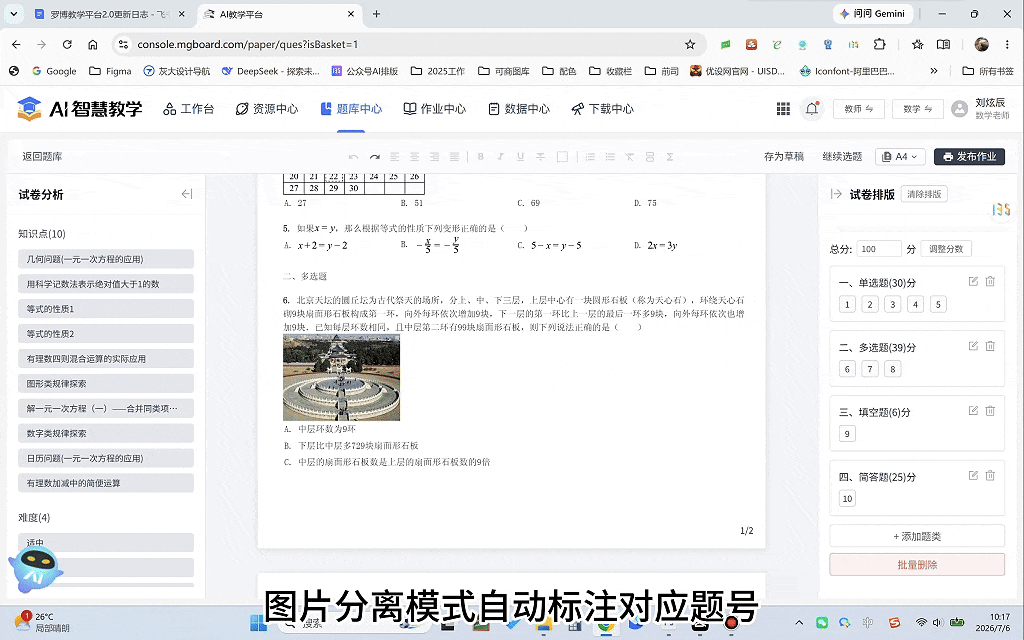Jump to question 9 in 填空题

[847, 434]
